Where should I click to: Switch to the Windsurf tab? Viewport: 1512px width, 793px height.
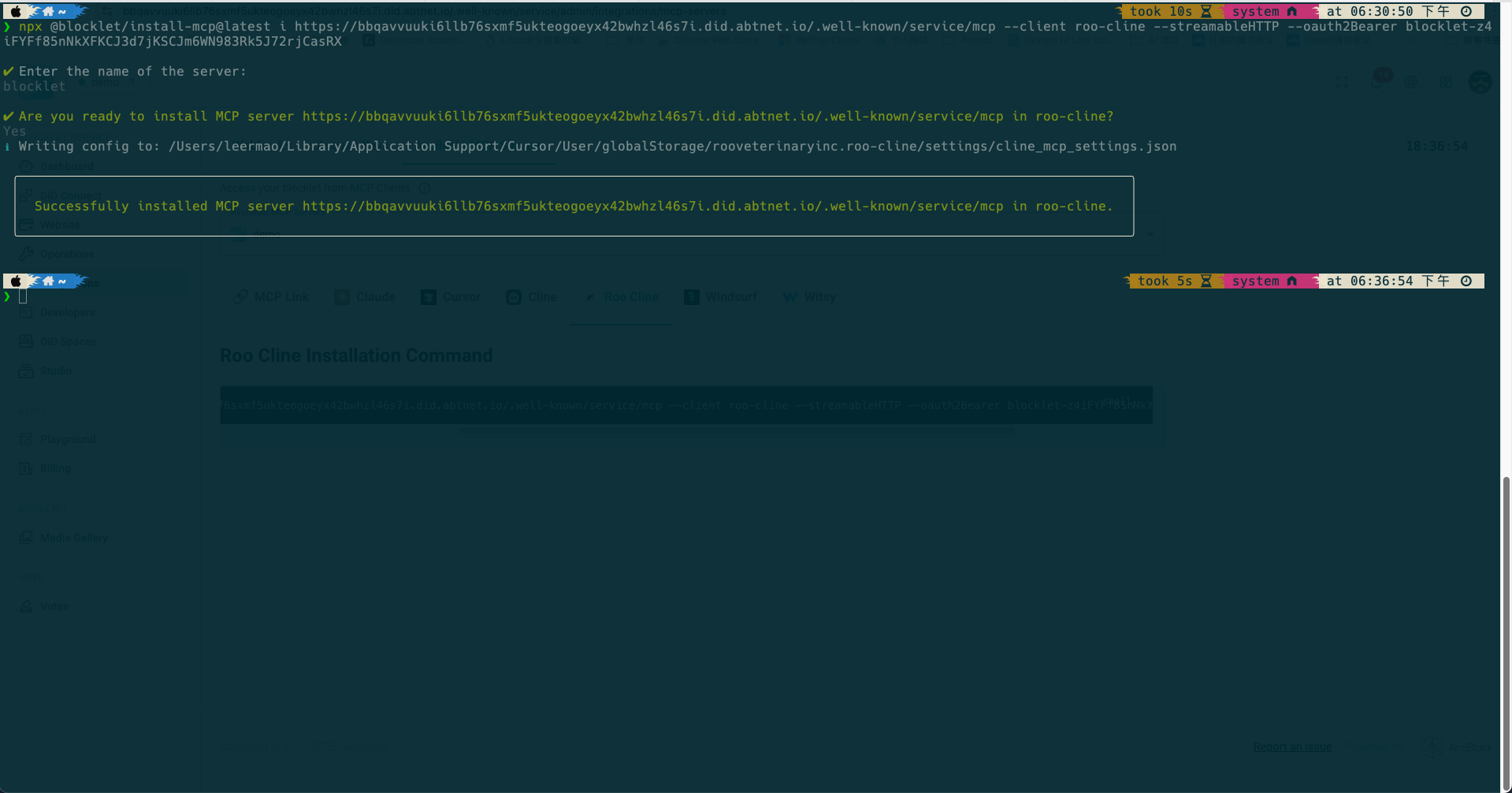tap(720, 297)
